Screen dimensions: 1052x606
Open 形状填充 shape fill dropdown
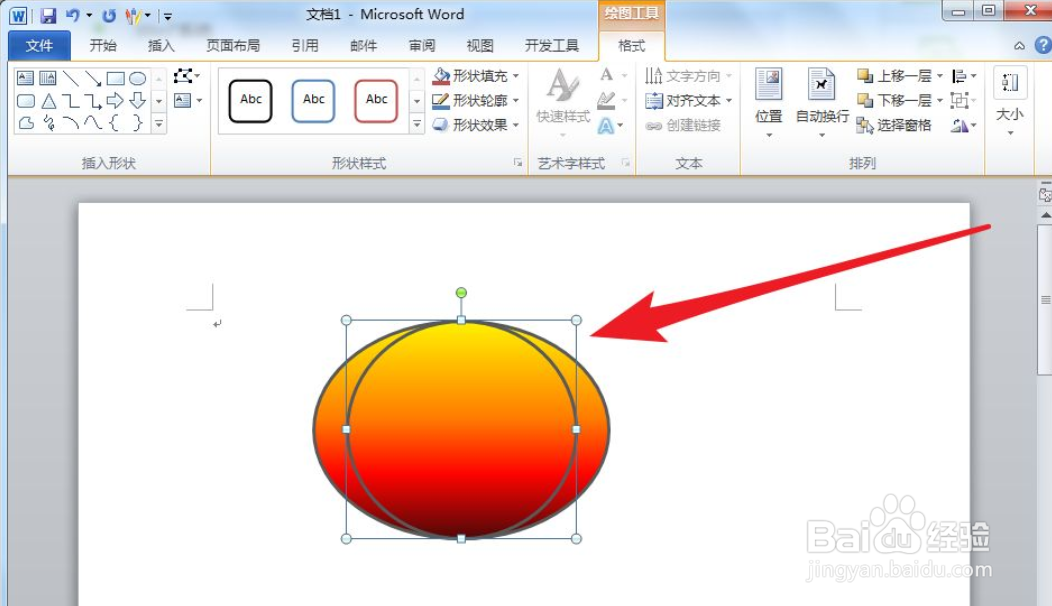click(x=476, y=76)
